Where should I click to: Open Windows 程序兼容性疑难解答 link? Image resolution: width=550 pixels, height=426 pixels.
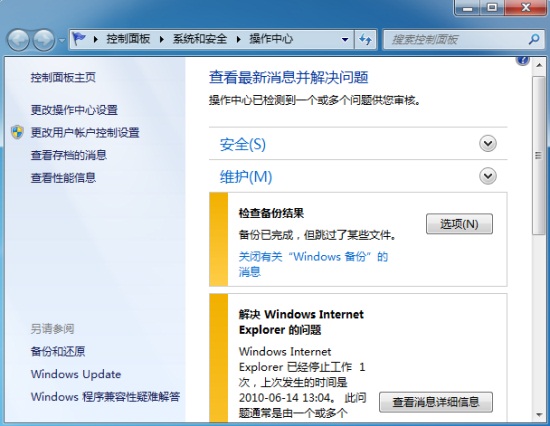[x=105, y=397]
